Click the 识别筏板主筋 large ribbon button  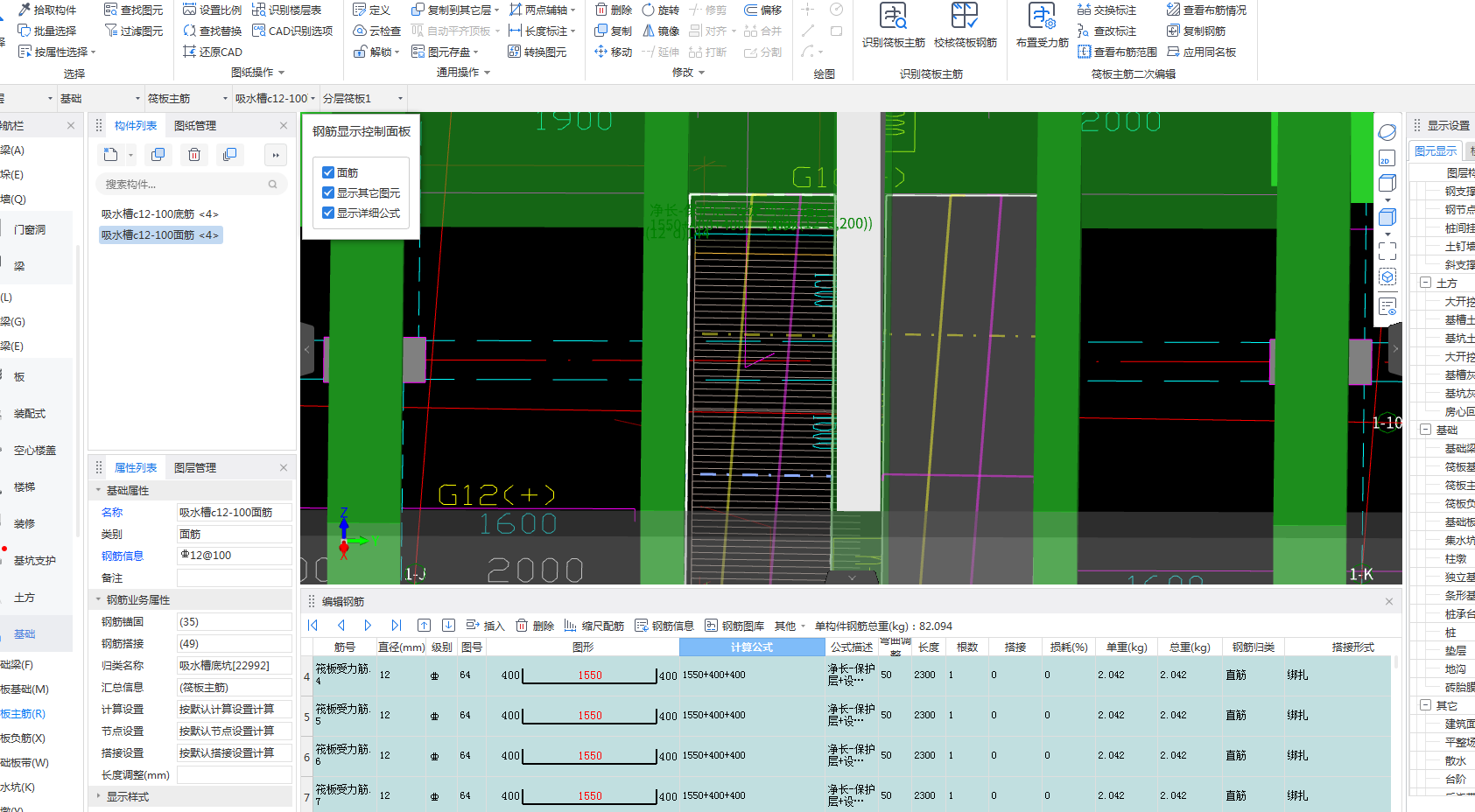[893, 26]
